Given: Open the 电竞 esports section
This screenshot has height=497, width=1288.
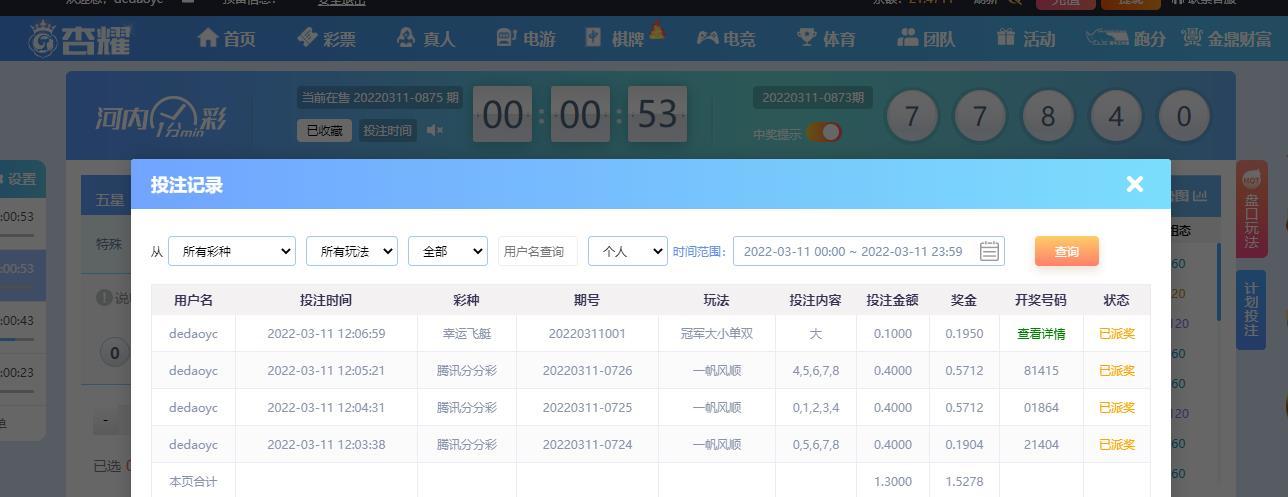Looking at the screenshot, I should [x=726, y=38].
